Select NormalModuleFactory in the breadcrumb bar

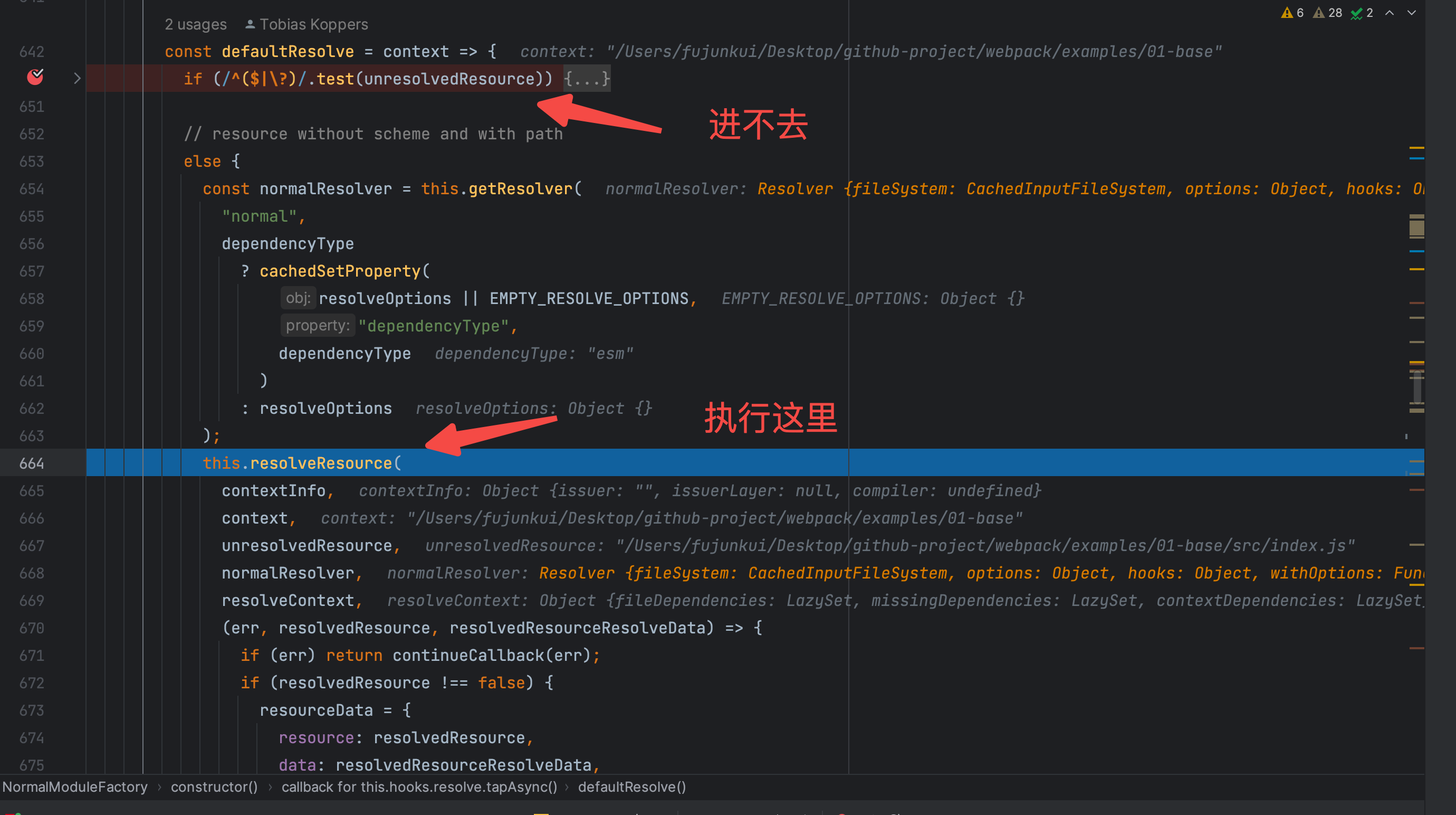click(74, 786)
